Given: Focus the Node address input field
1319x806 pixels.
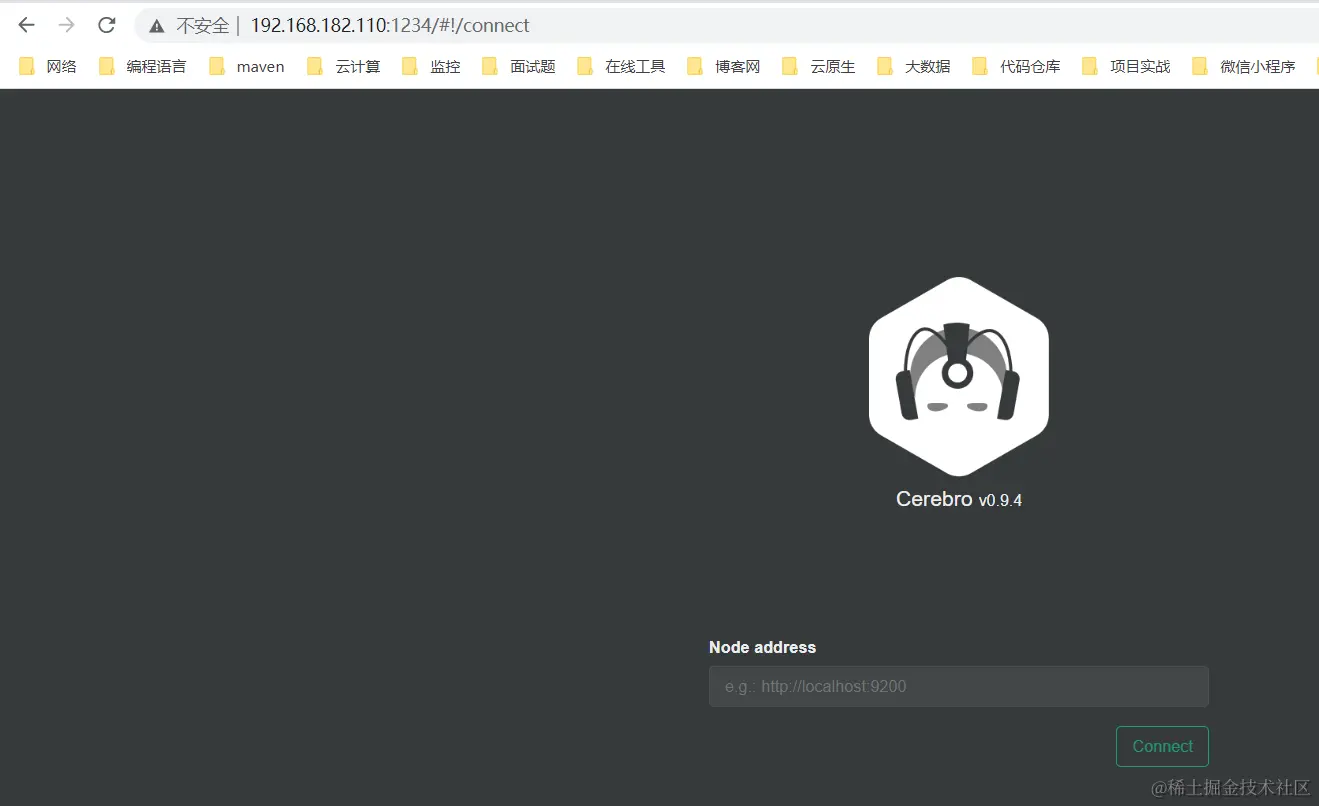Looking at the screenshot, I should coord(959,686).
